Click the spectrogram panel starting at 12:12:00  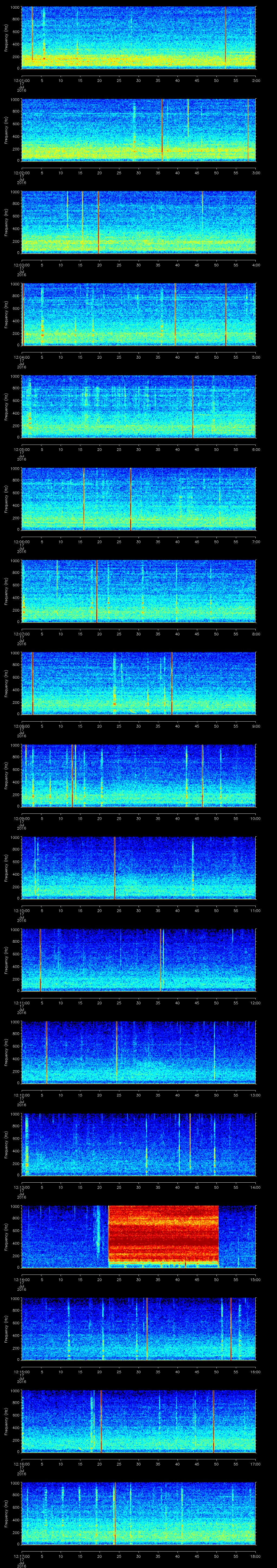point(138,1052)
